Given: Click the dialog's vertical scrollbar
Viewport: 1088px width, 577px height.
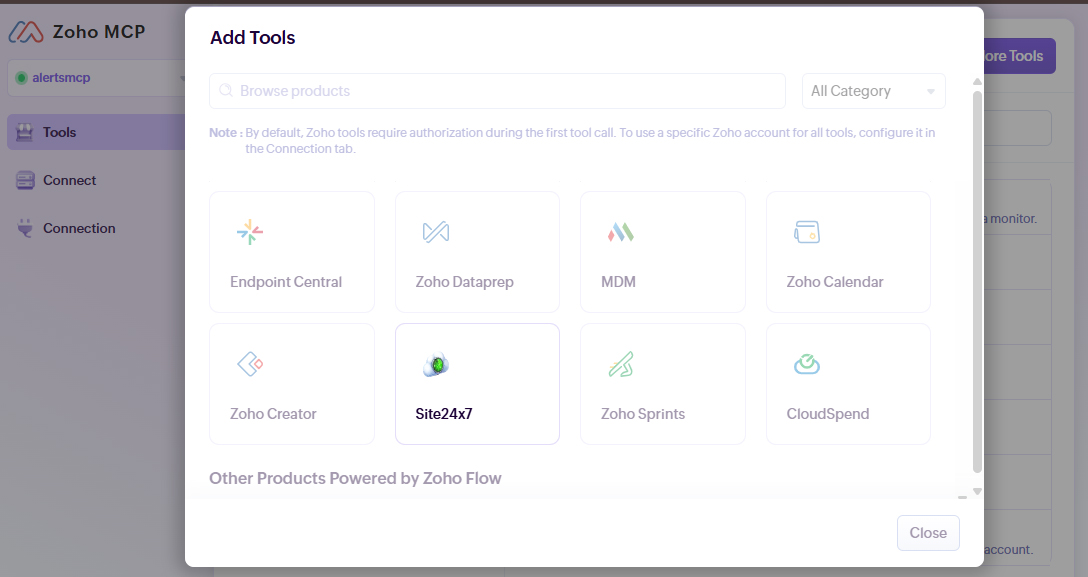Looking at the screenshot, I should pyautogui.click(x=977, y=280).
